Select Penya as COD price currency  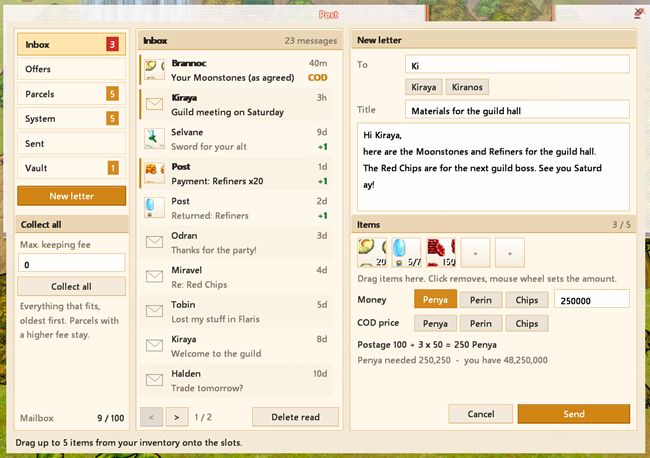pyautogui.click(x=435, y=323)
